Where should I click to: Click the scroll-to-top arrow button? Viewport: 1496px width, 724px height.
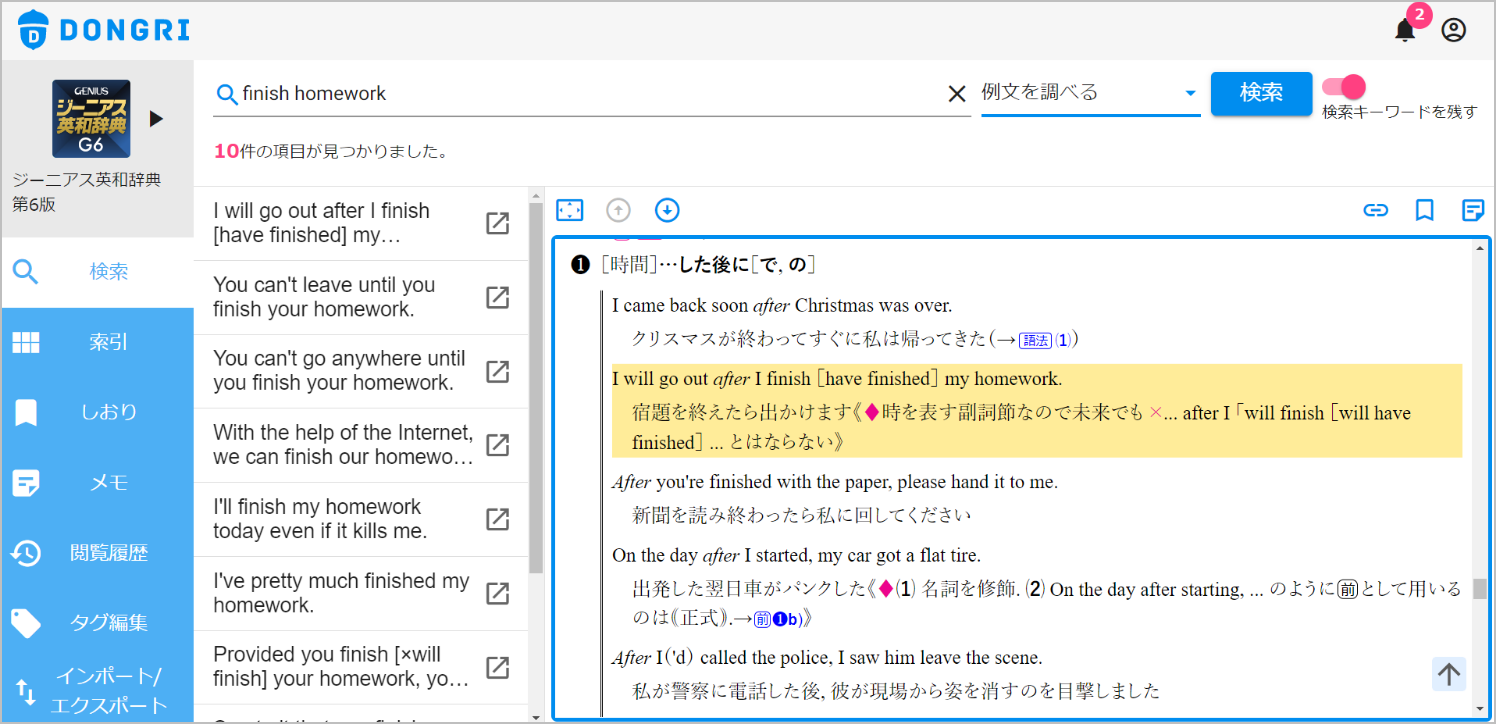click(x=1448, y=674)
